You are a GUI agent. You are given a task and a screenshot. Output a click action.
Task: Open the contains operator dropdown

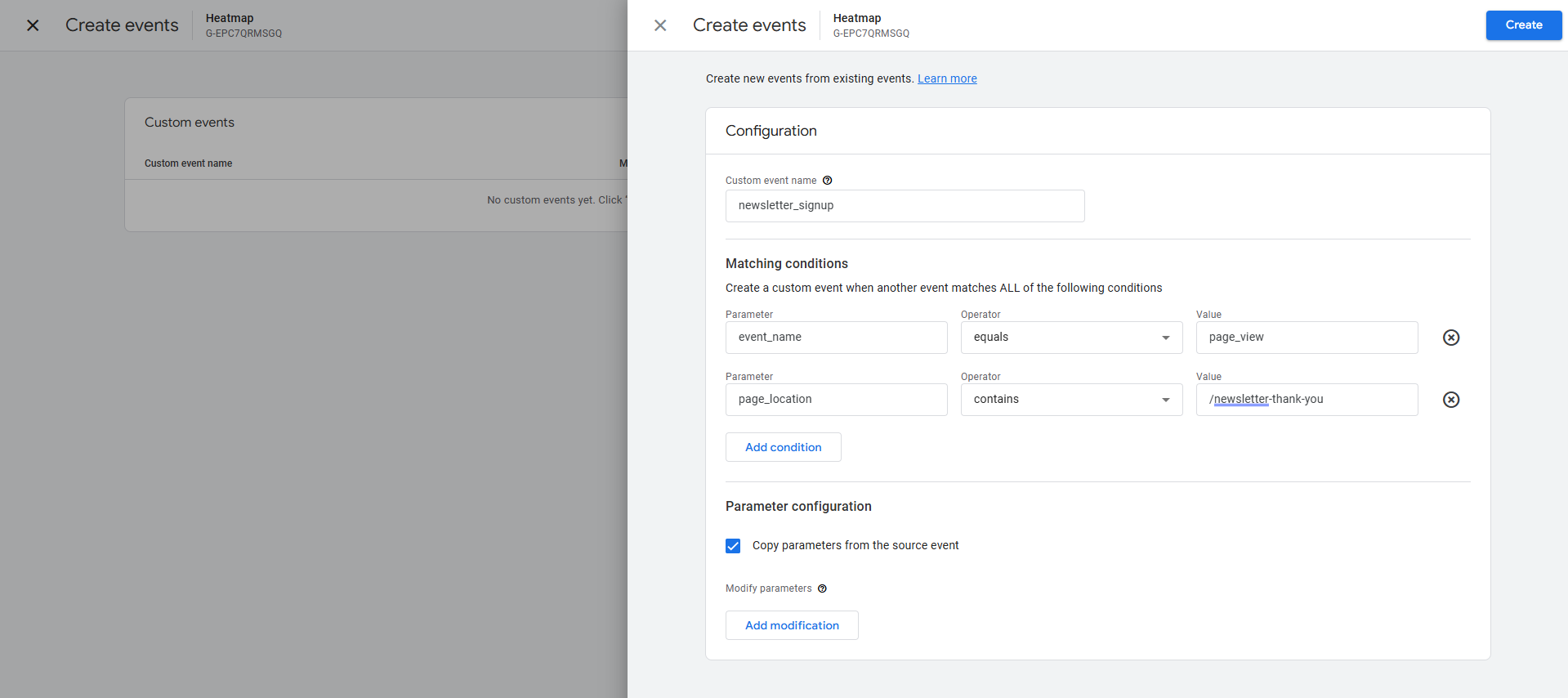click(1071, 400)
